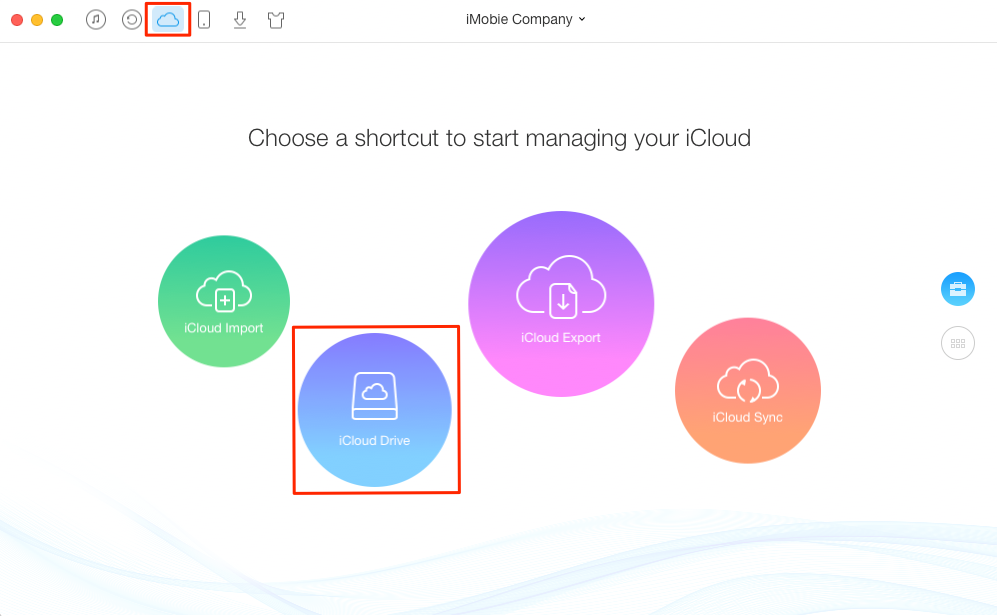Close the window with red button
997x616 pixels.
coord(17,20)
